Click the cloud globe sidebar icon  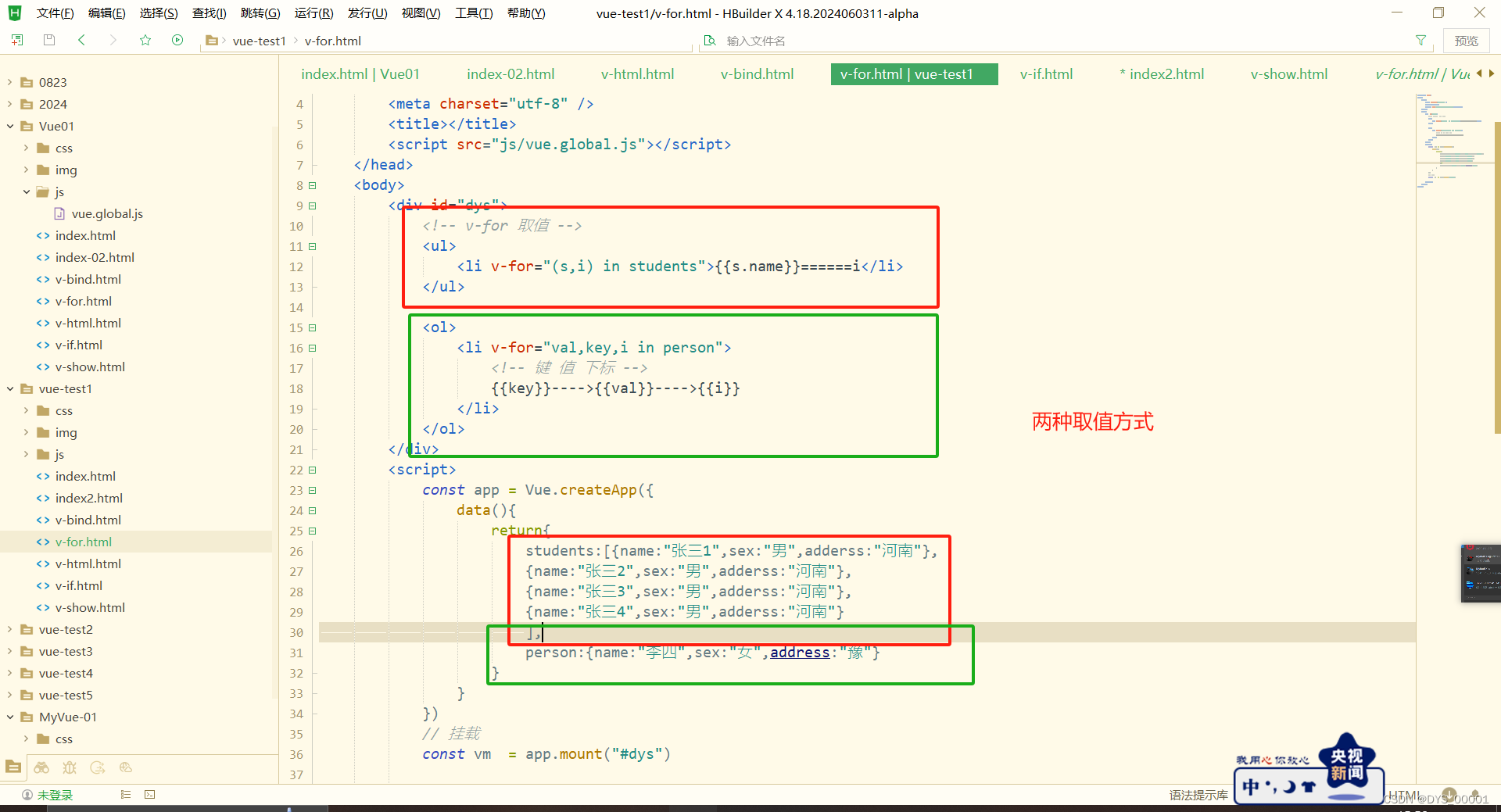pos(126,767)
